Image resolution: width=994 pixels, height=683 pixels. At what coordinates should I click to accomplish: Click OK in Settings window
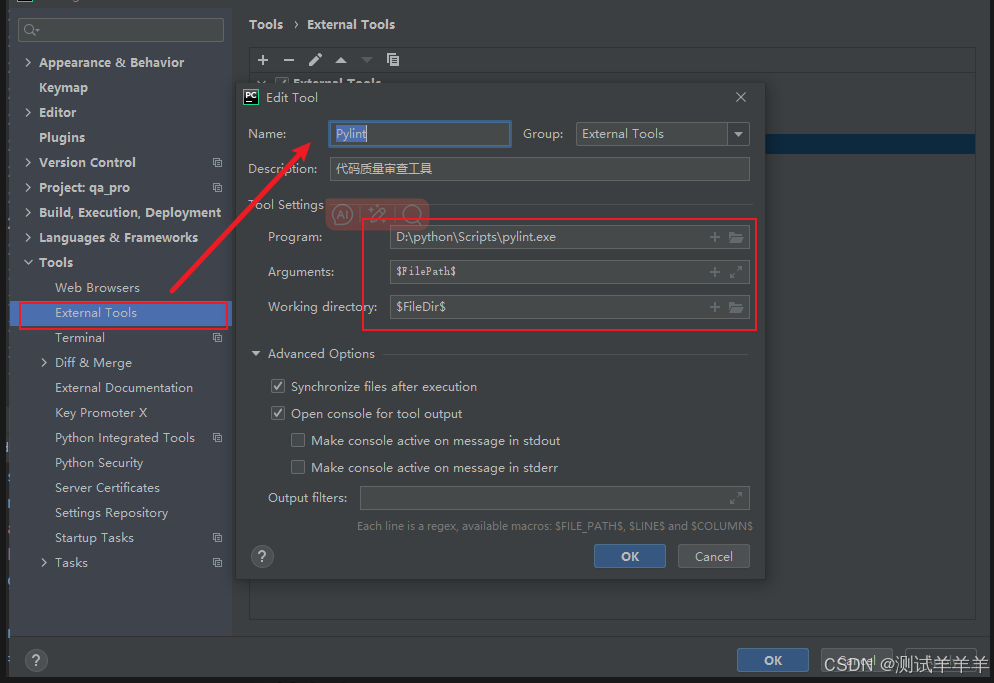(x=773, y=660)
